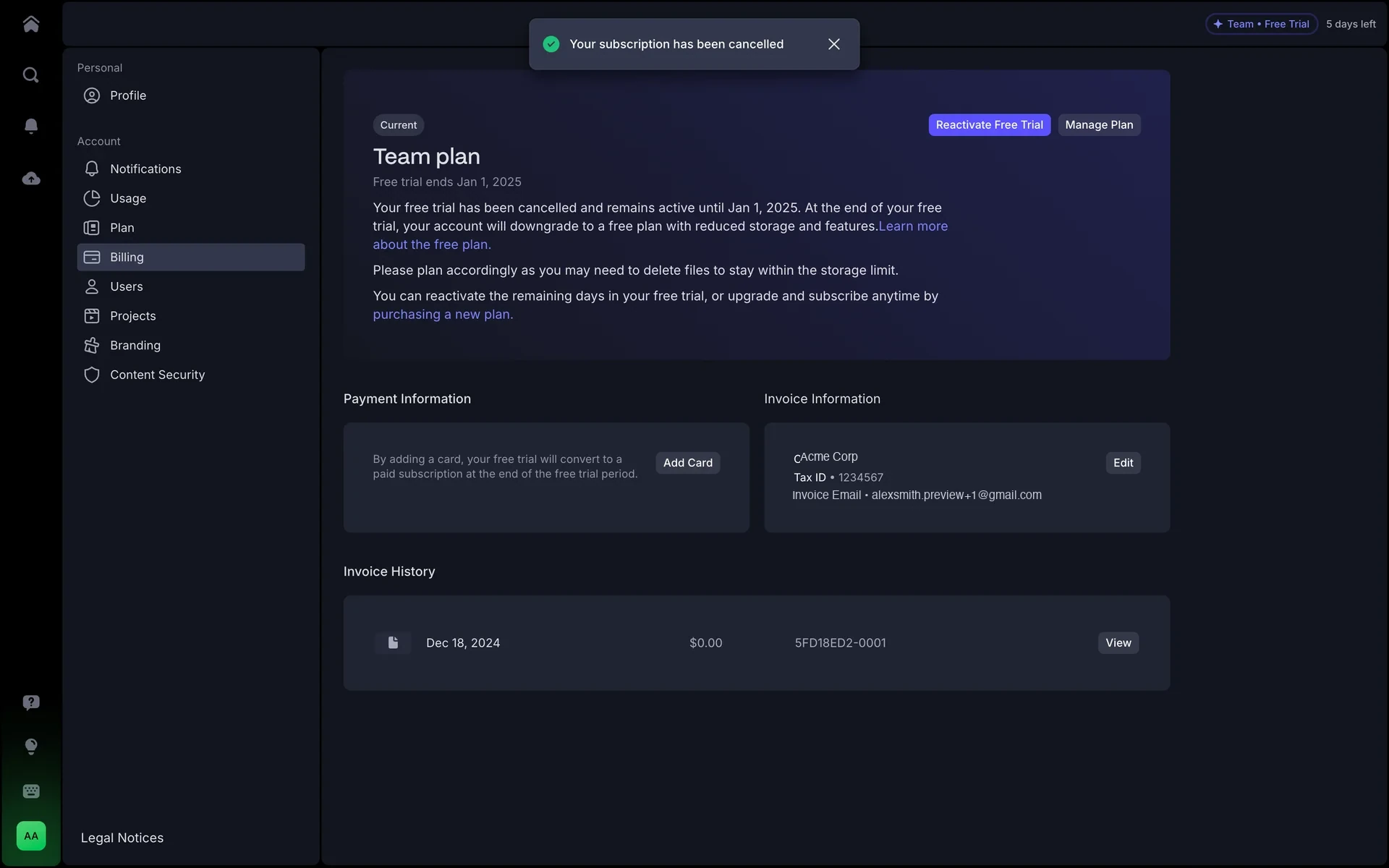This screenshot has width=1389, height=868.
Task: Click the invoice email address text
Action: [x=956, y=495]
